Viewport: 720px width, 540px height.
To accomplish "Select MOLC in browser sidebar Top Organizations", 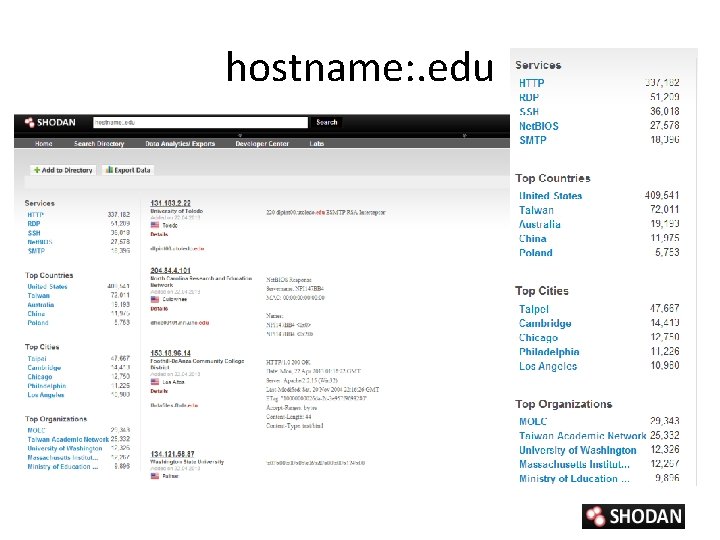I will [x=36, y=430].
